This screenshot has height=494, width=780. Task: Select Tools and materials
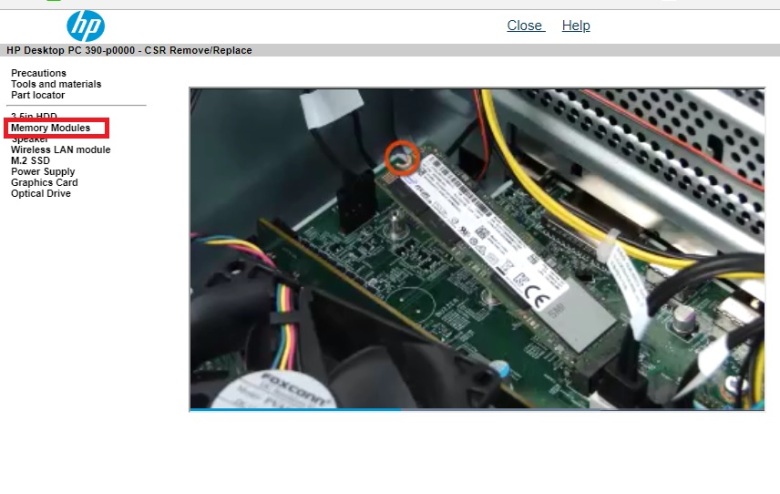[x=56, y=84]
